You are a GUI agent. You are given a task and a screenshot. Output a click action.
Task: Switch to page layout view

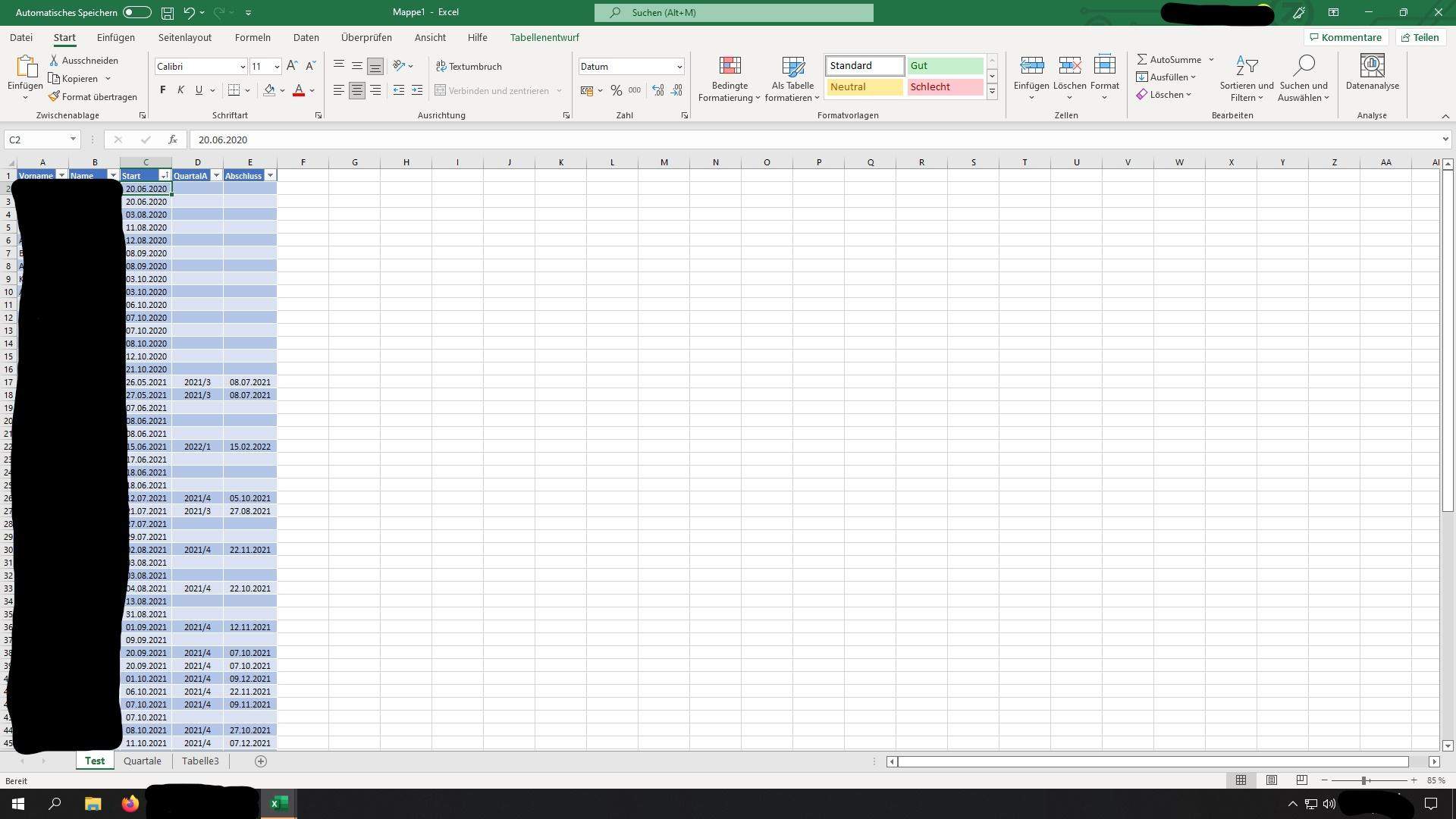pos(1271,780)
